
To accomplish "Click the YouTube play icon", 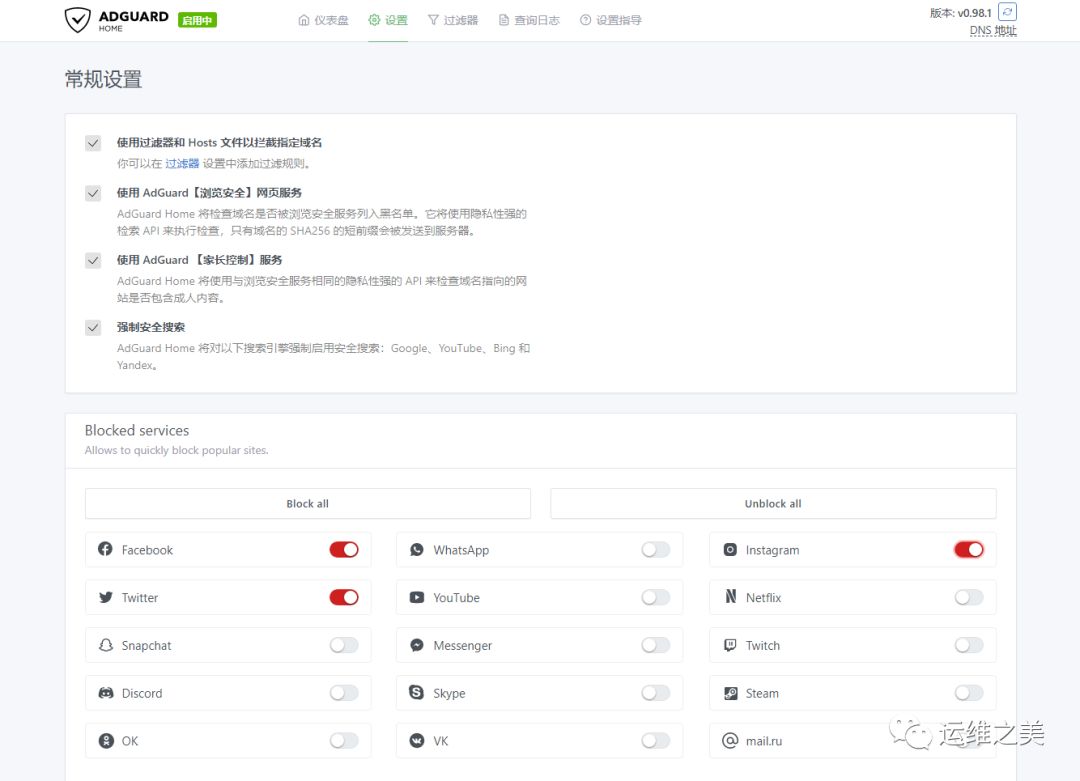I will pyautogui.click(x=417, y=597).
